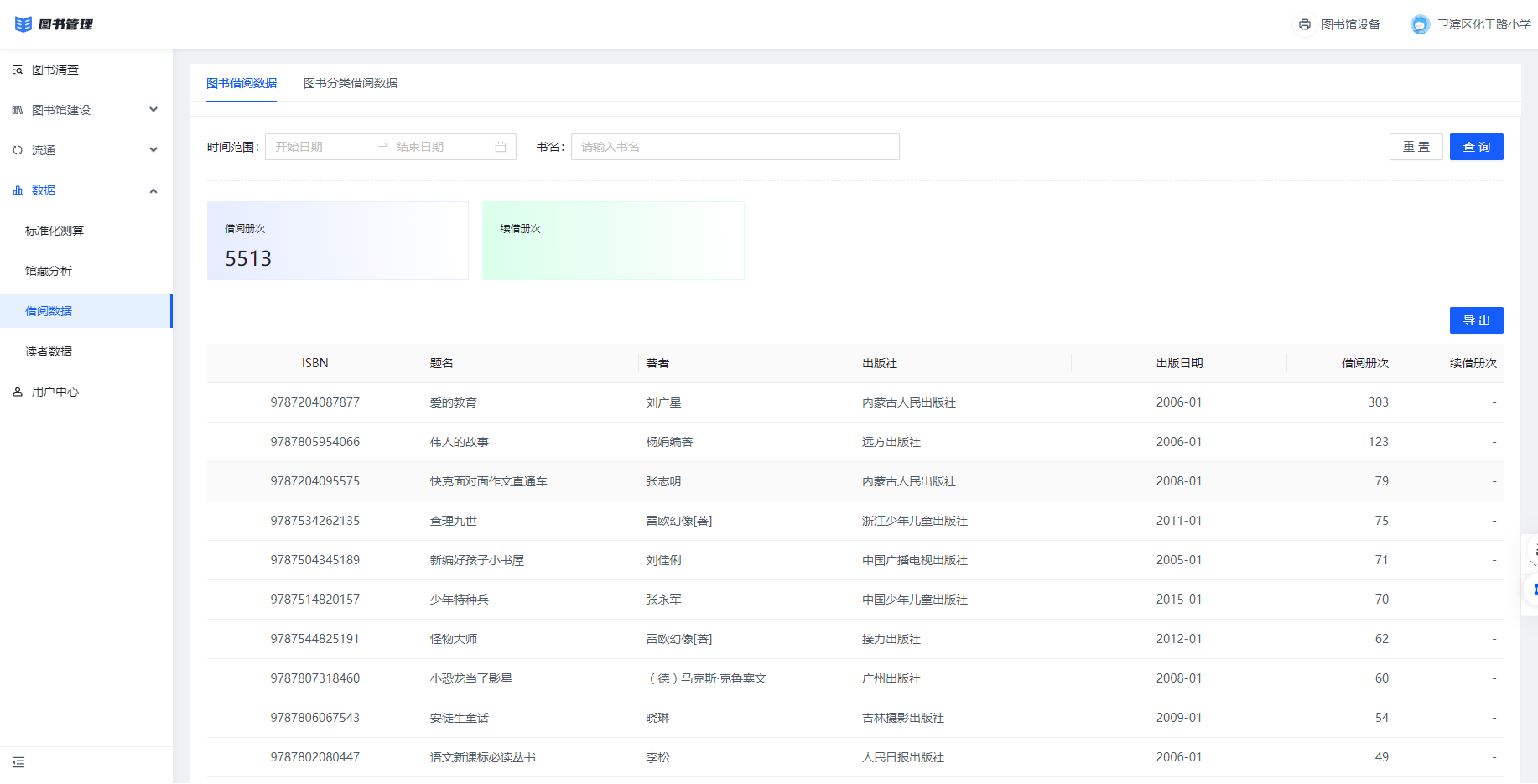This screenshot has width=1538, height=784.
Task: Click the 导出 export button
Action: pyautogui.click(x=1476, y=320)
